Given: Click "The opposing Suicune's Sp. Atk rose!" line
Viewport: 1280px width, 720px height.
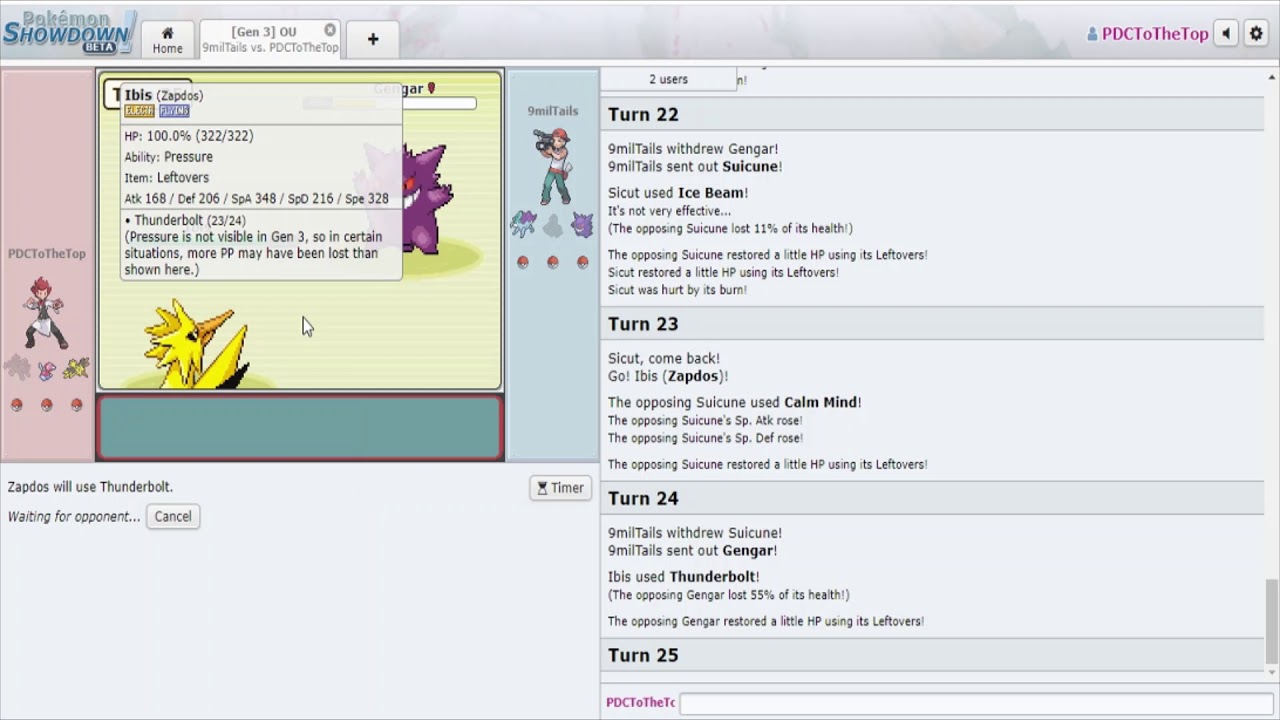Looking at the screenshot, I should pos(705,421).
